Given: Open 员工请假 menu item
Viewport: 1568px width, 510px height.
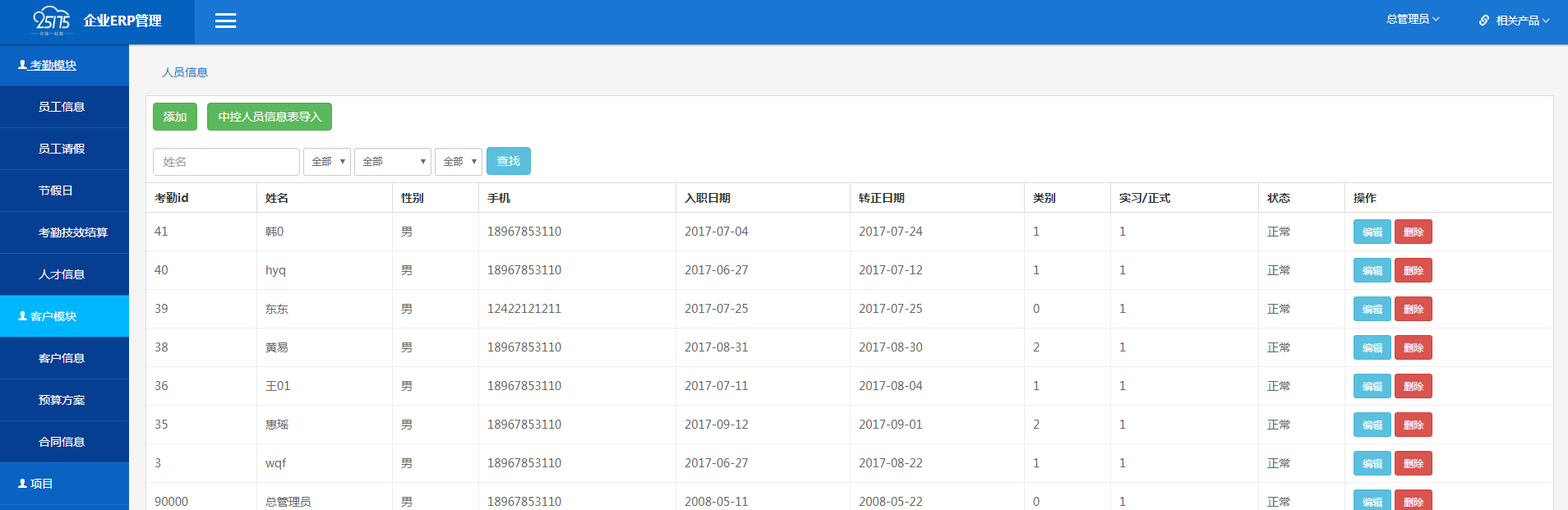Looking at the screenshot, I should tap(62, 149).
